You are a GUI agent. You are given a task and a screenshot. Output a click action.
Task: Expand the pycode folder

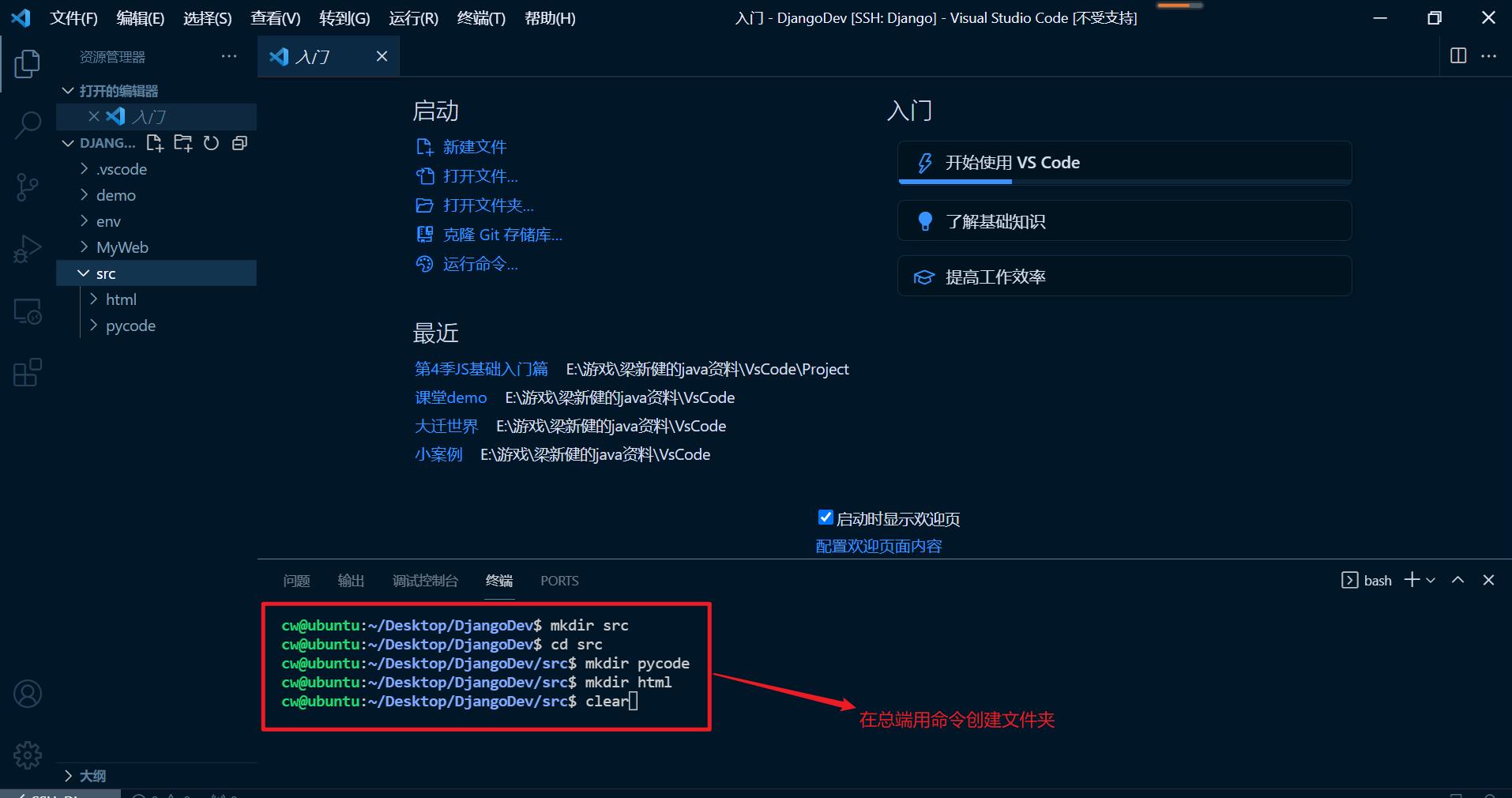point(156,326)
